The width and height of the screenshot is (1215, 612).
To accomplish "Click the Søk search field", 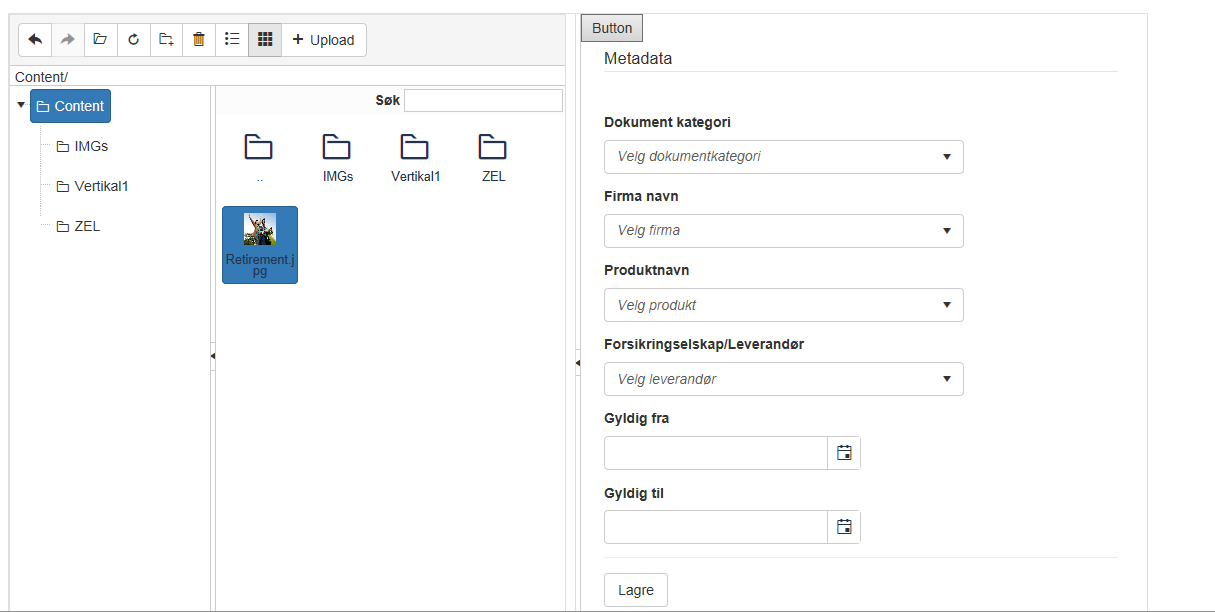I will [483, 100].
